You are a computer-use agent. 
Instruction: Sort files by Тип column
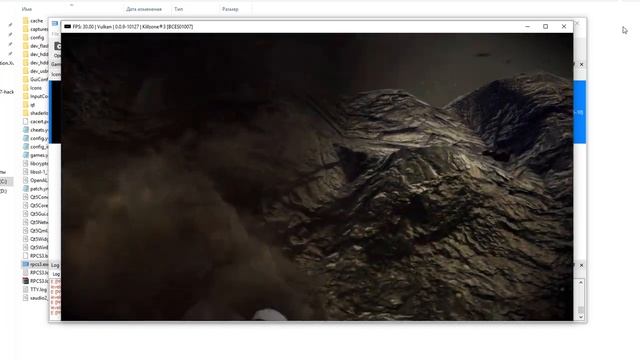click(178, 9)
